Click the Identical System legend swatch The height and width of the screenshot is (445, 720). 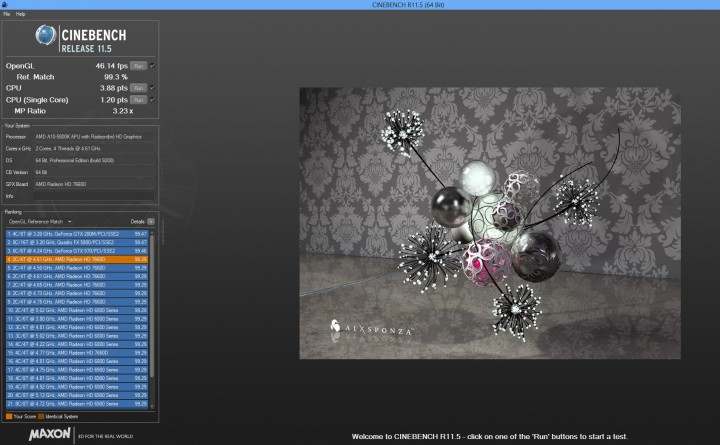[43, 414]
